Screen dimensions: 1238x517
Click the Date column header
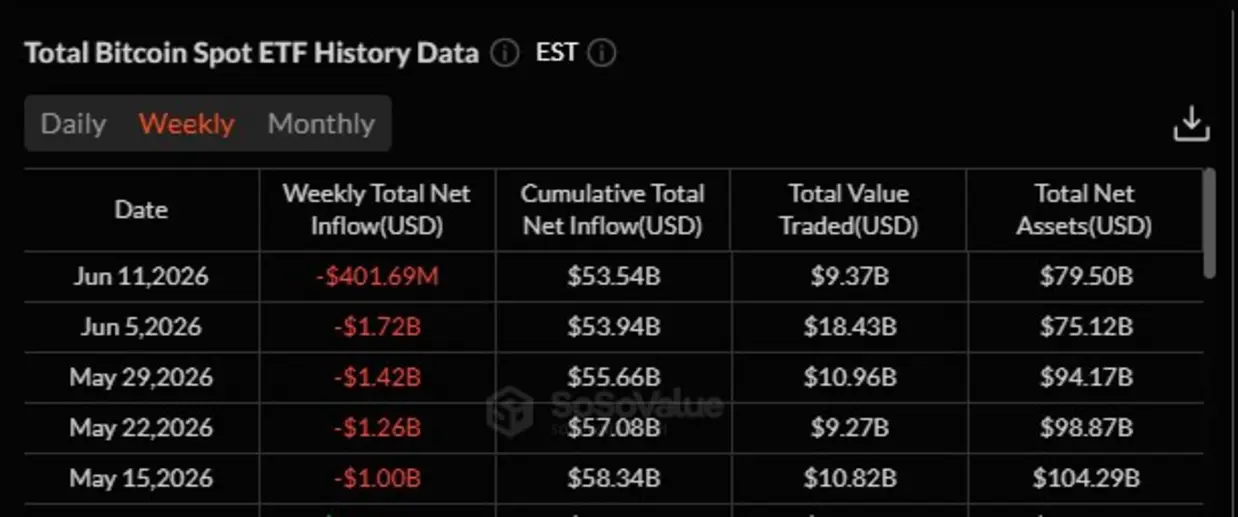pyautogui.click(x=141, y=210)
